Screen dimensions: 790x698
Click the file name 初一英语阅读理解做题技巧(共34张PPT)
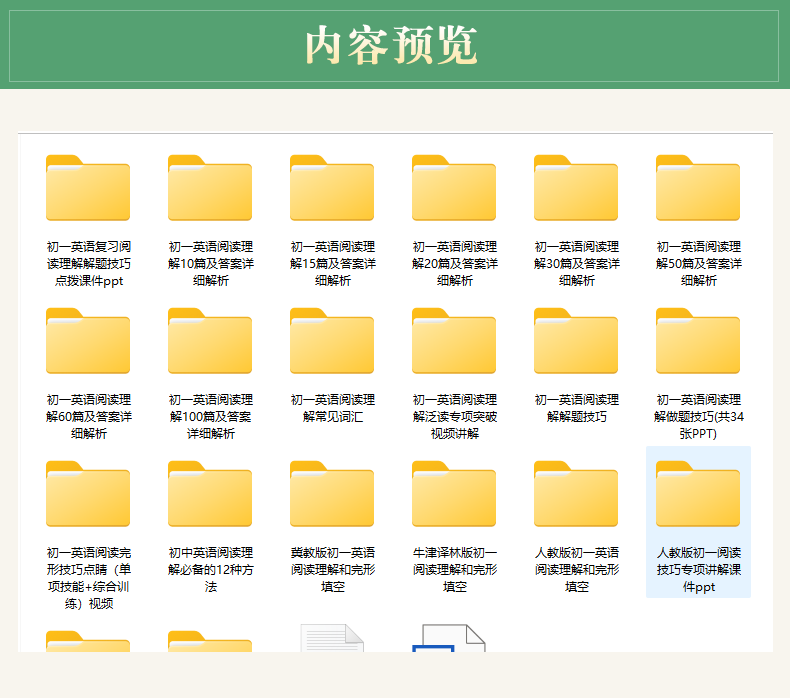(x=698, y=417)
